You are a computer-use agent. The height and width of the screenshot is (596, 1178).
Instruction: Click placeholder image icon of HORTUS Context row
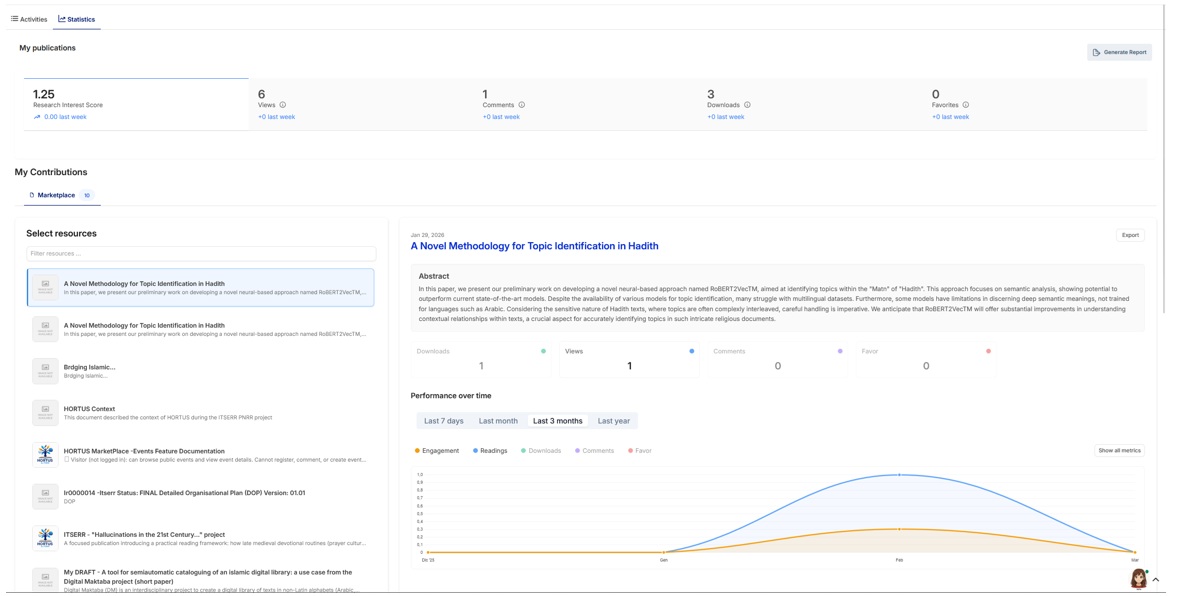[x=45, y=413]
